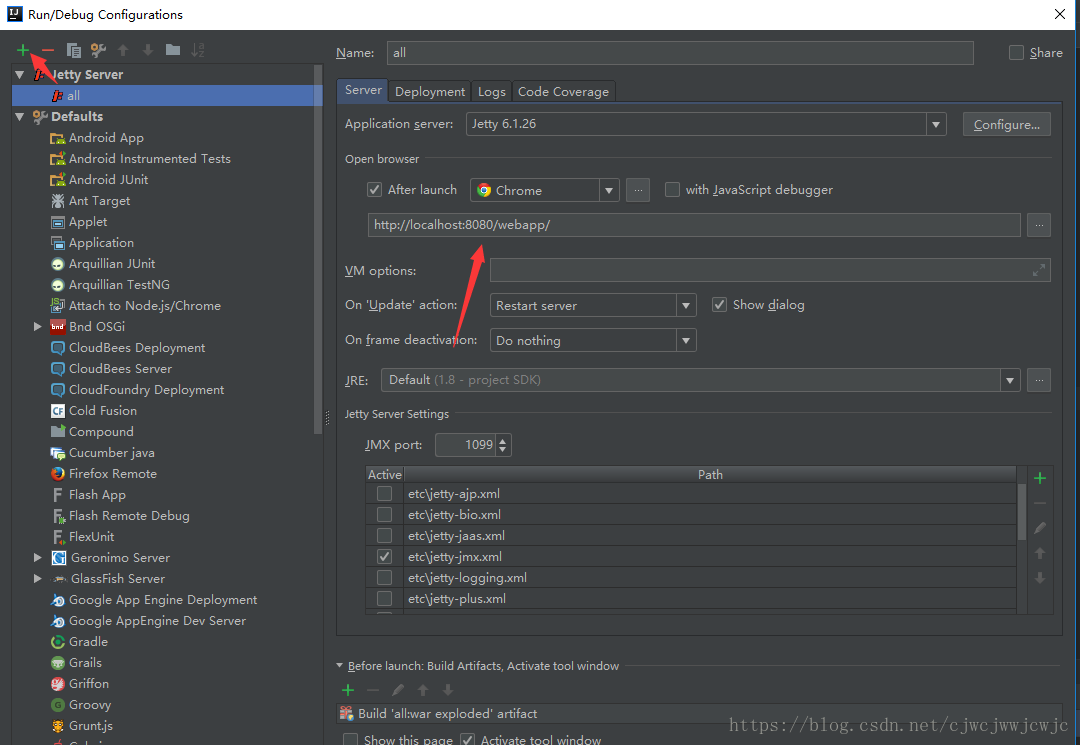The width and height of the screenshot is (1080, 745).
Task: Click the Configure... button
Action: 1006,124
